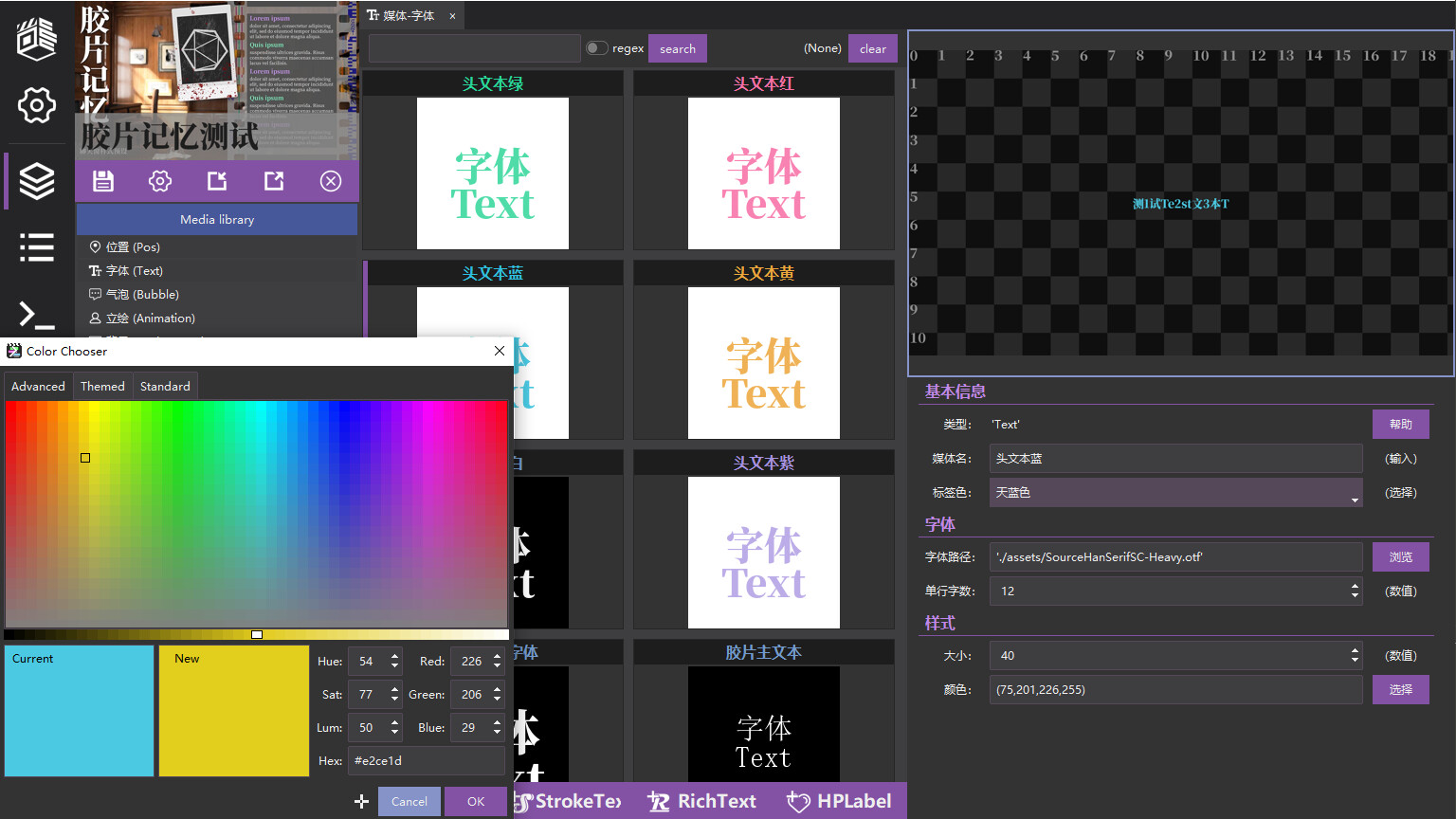Viewport: 1456px width, 819px height.
Task: Open media library settings gear icon
Action: coord(159,181)
